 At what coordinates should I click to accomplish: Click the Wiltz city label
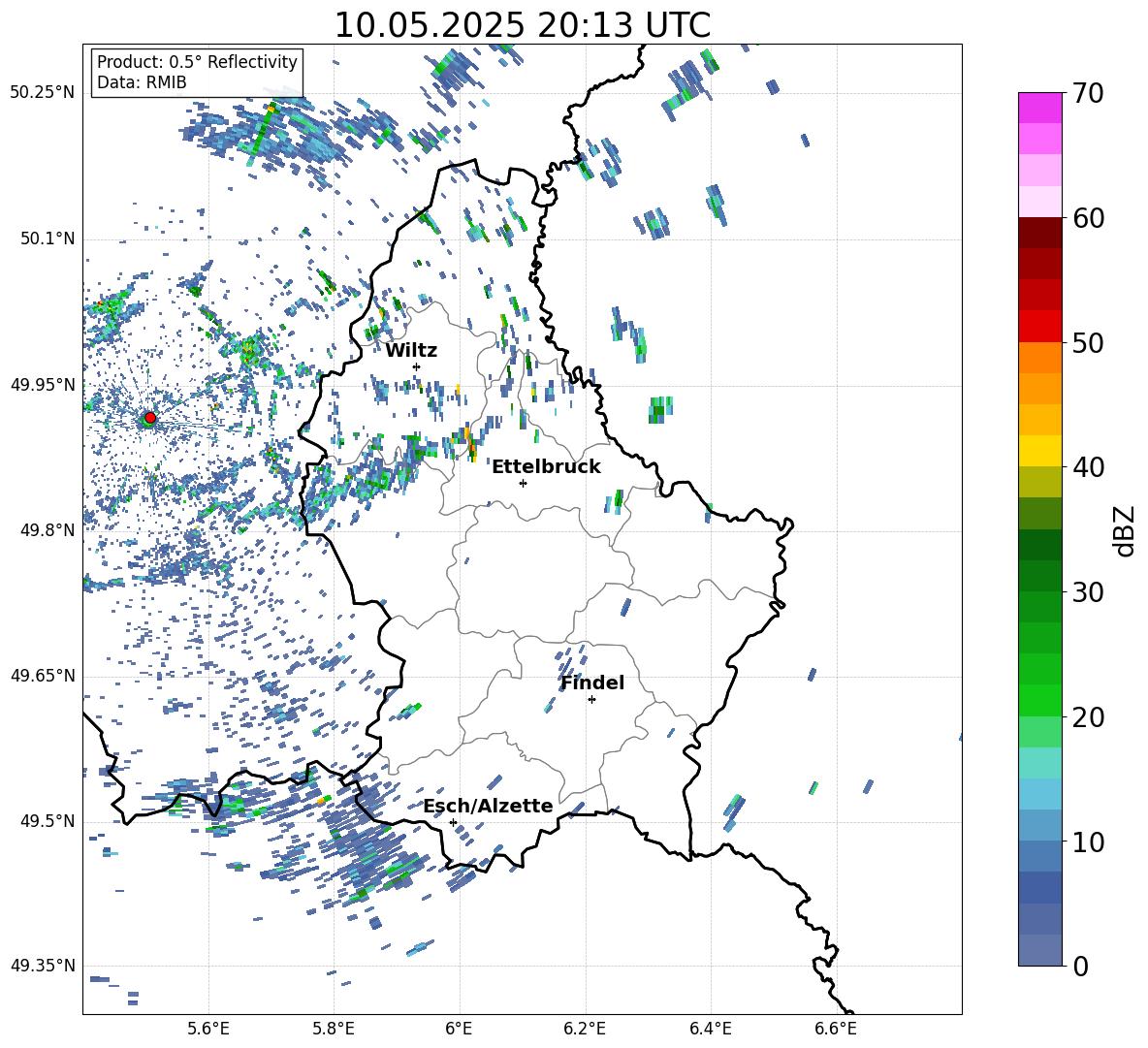click(x=411, y=350)
